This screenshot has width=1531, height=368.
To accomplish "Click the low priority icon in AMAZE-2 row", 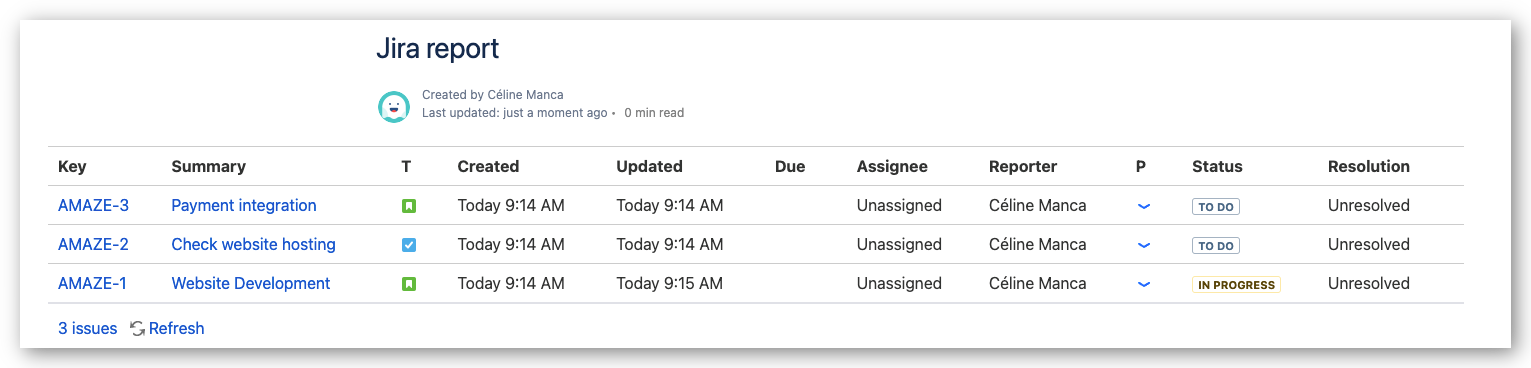I will point(1144,245).
